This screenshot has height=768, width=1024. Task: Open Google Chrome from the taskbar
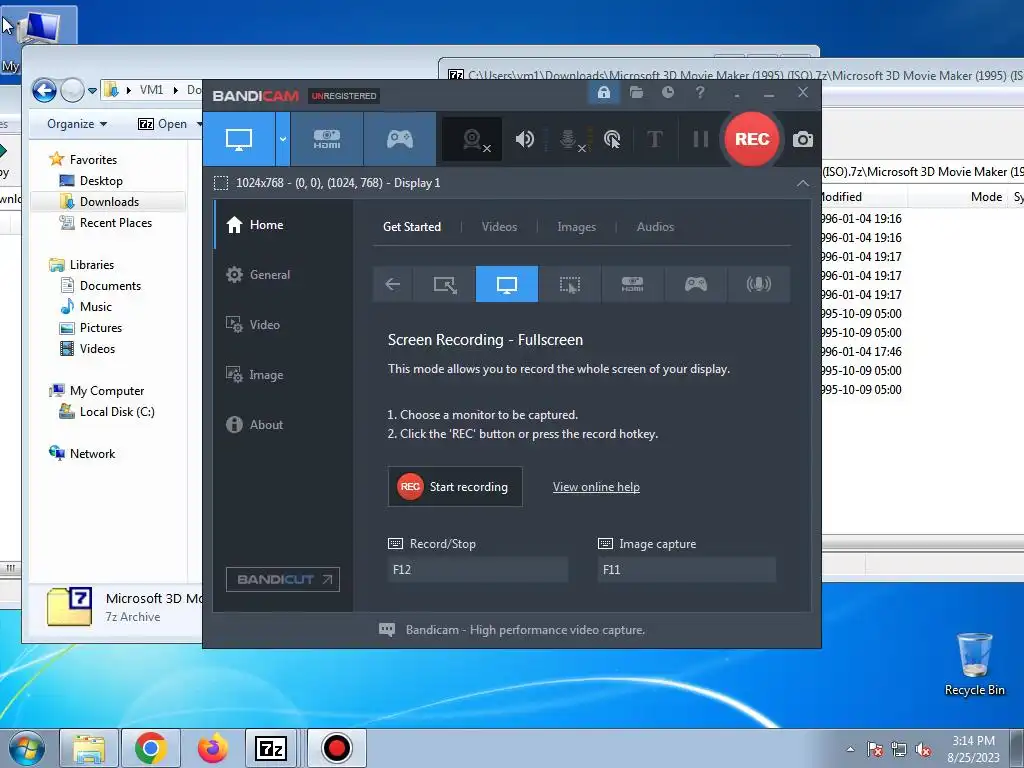(151, 748)
